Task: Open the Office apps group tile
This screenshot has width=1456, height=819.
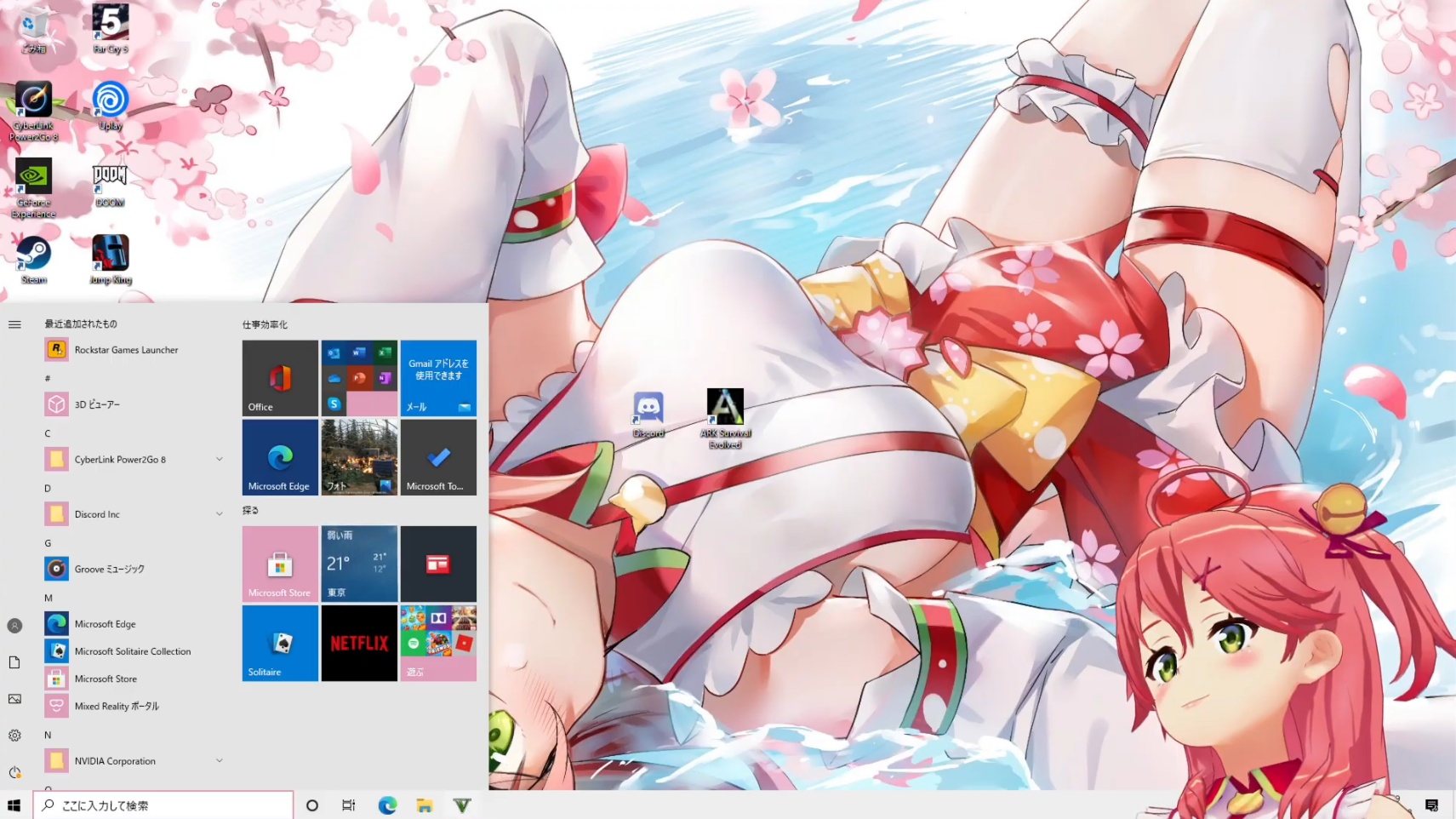Action: tap(359, 378)
